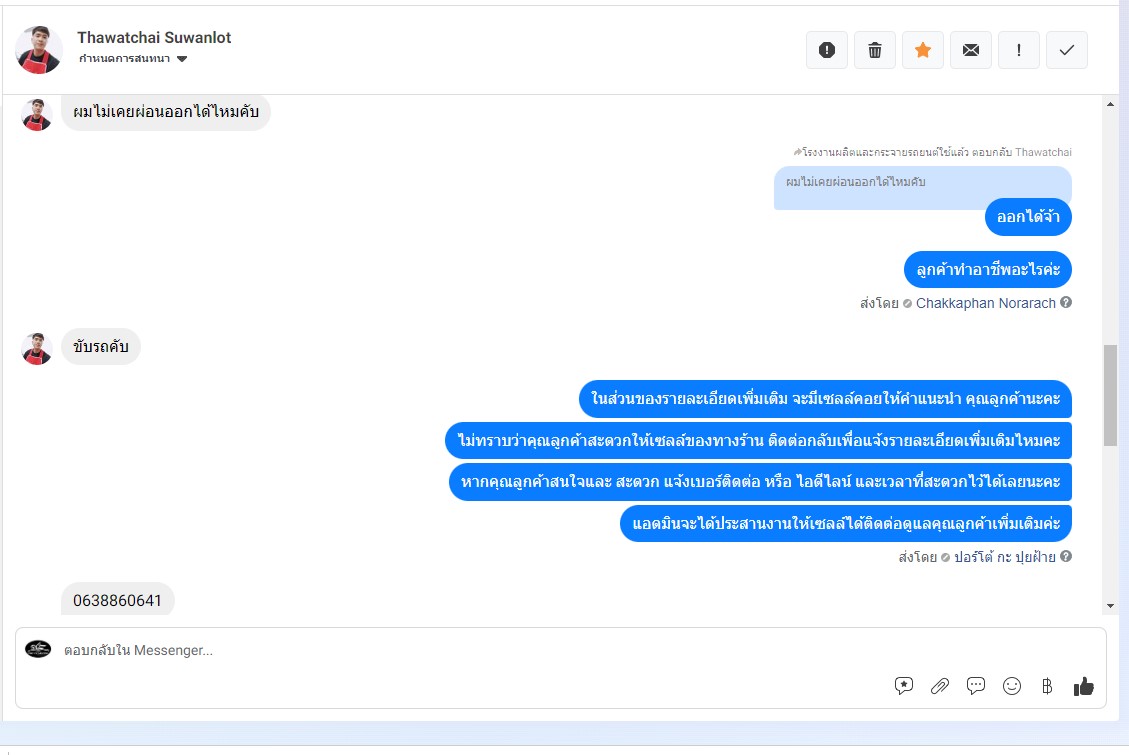Open Thawatchai Suwanlot header profile picture
Screen dimensions: 1129x755
point(39,50)
